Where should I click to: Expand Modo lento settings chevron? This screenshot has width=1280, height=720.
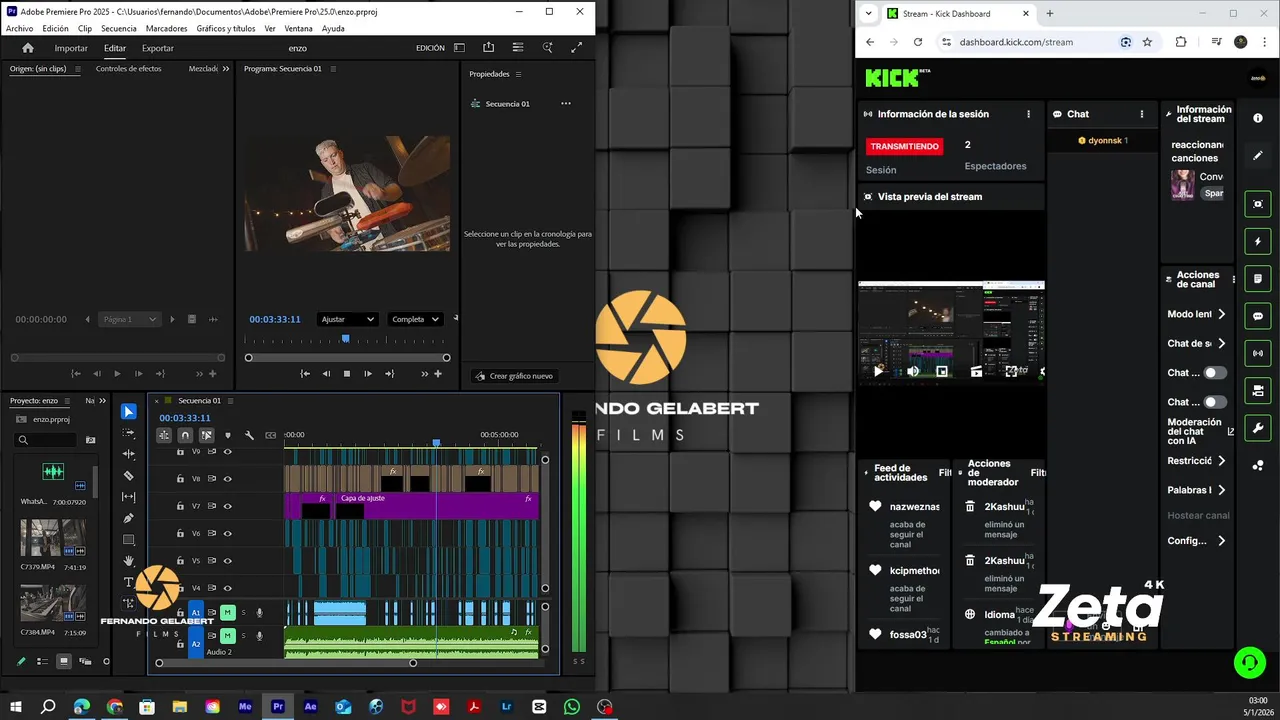1221,314
